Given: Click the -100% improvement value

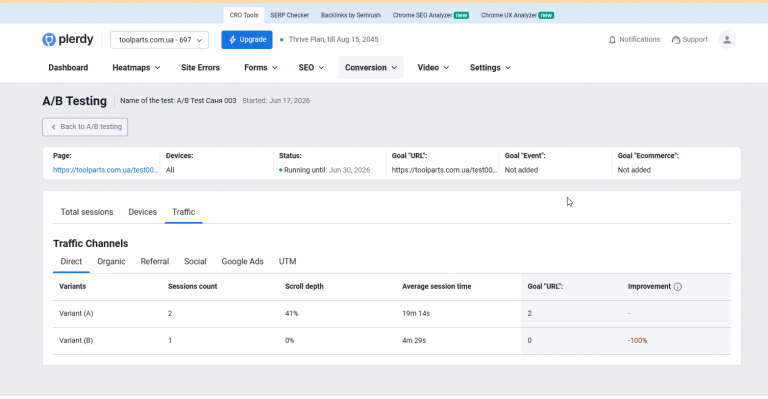Looking at the screenshot, I should (x=637, y=340).
